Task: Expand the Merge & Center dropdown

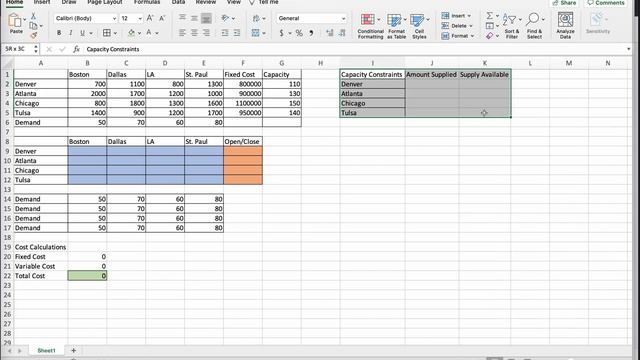Action: 264,33
